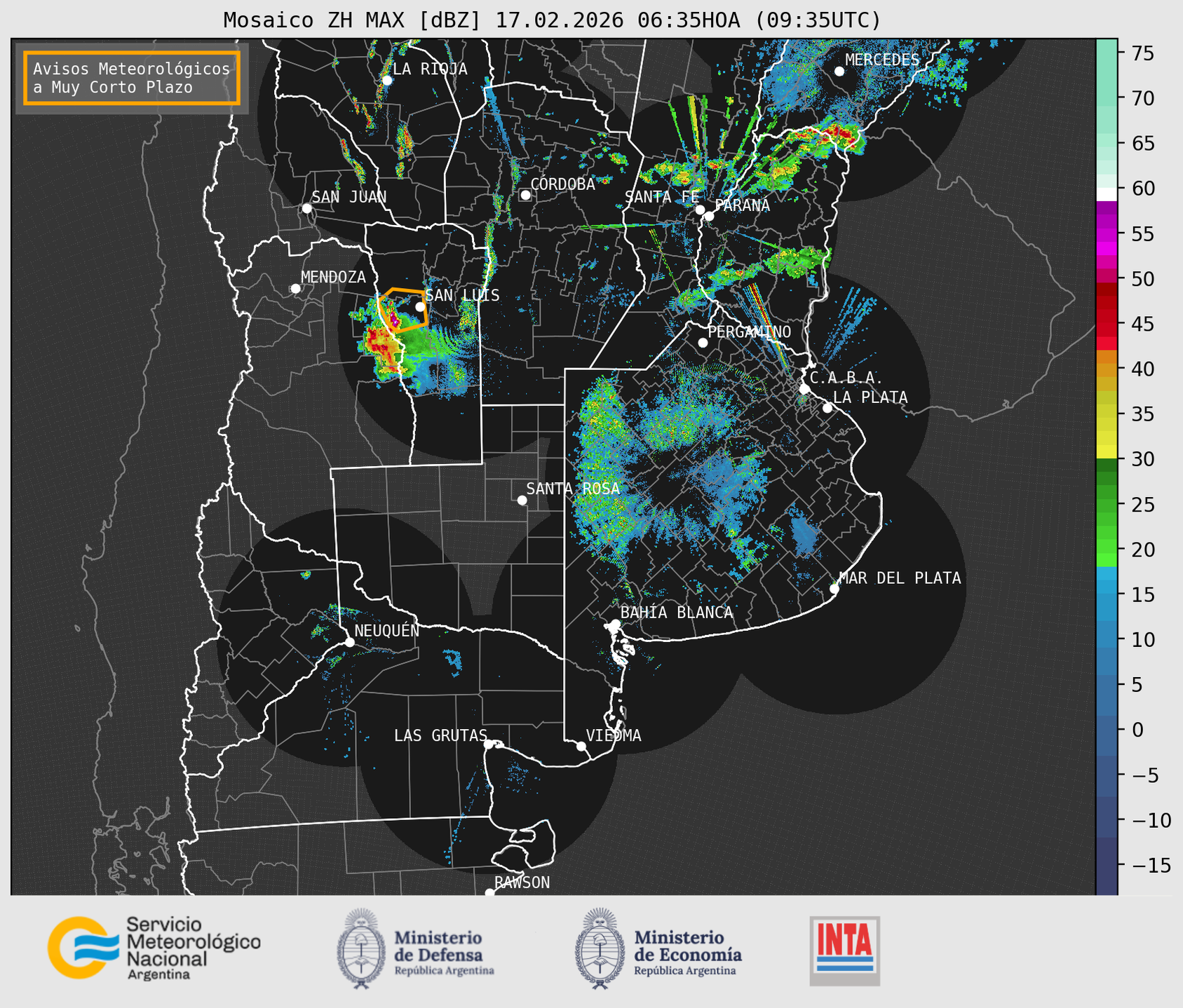1183x1008 pixels.
Task: Click the Neuquén city marker dot
Action: point(349,642)
